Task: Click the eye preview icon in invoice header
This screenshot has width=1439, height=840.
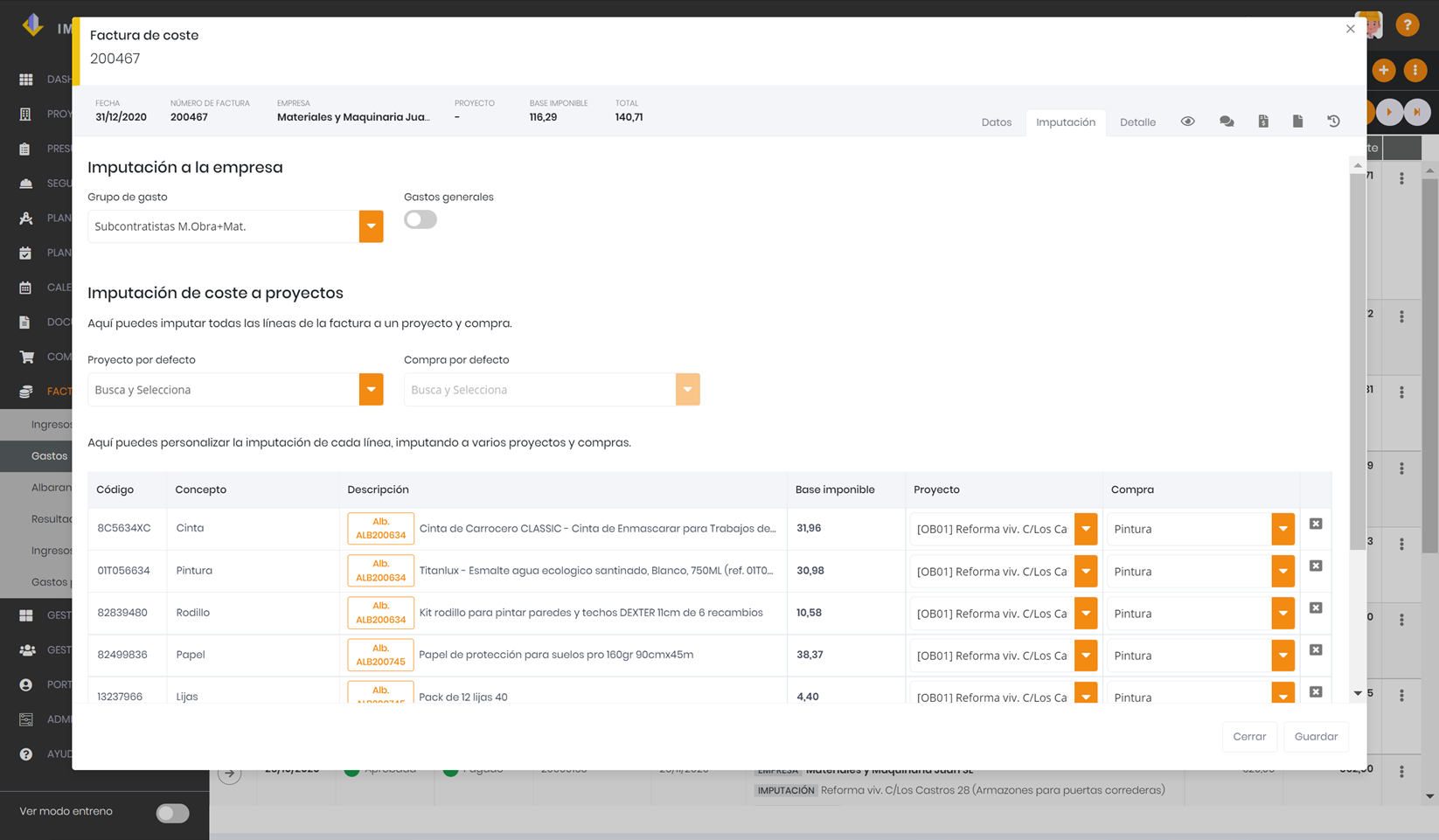Action: 1187,121
